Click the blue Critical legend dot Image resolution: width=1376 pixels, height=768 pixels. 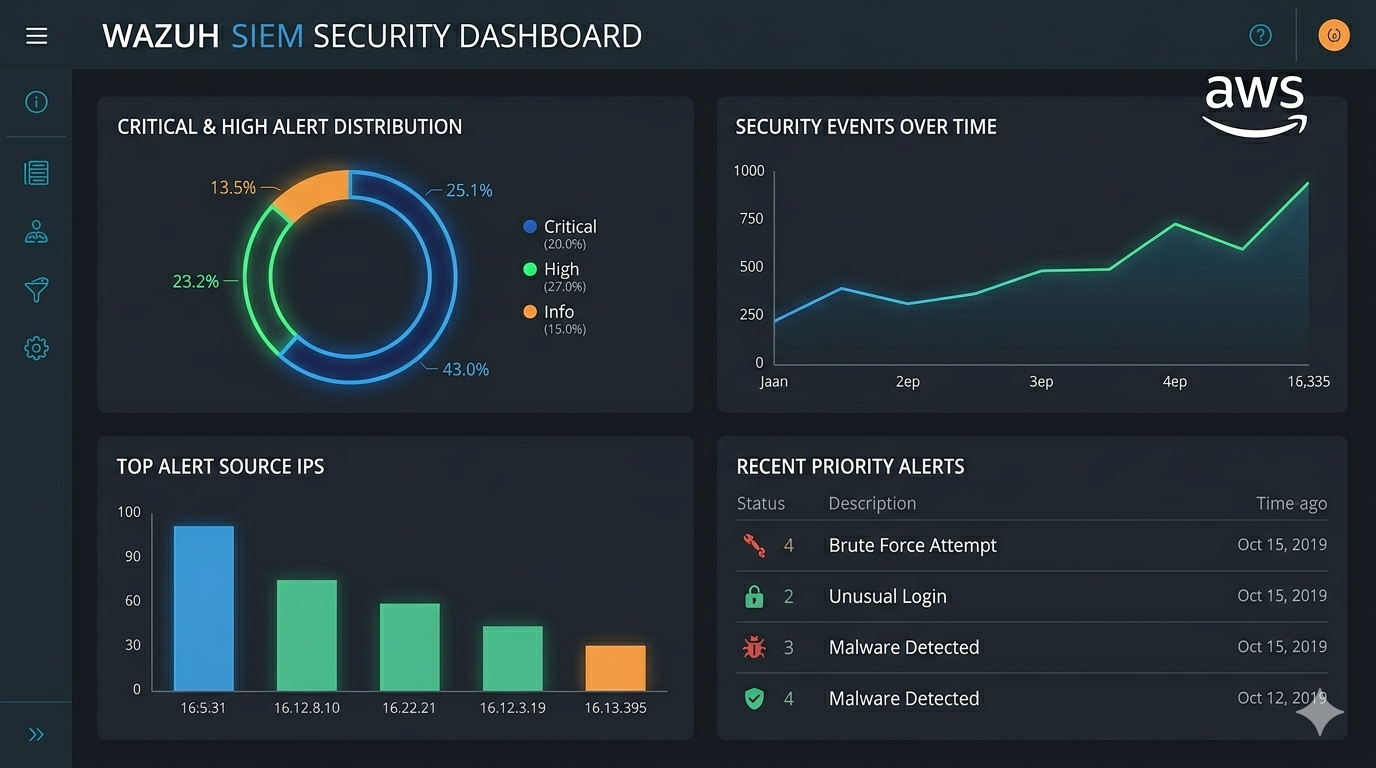coord(530,227)
